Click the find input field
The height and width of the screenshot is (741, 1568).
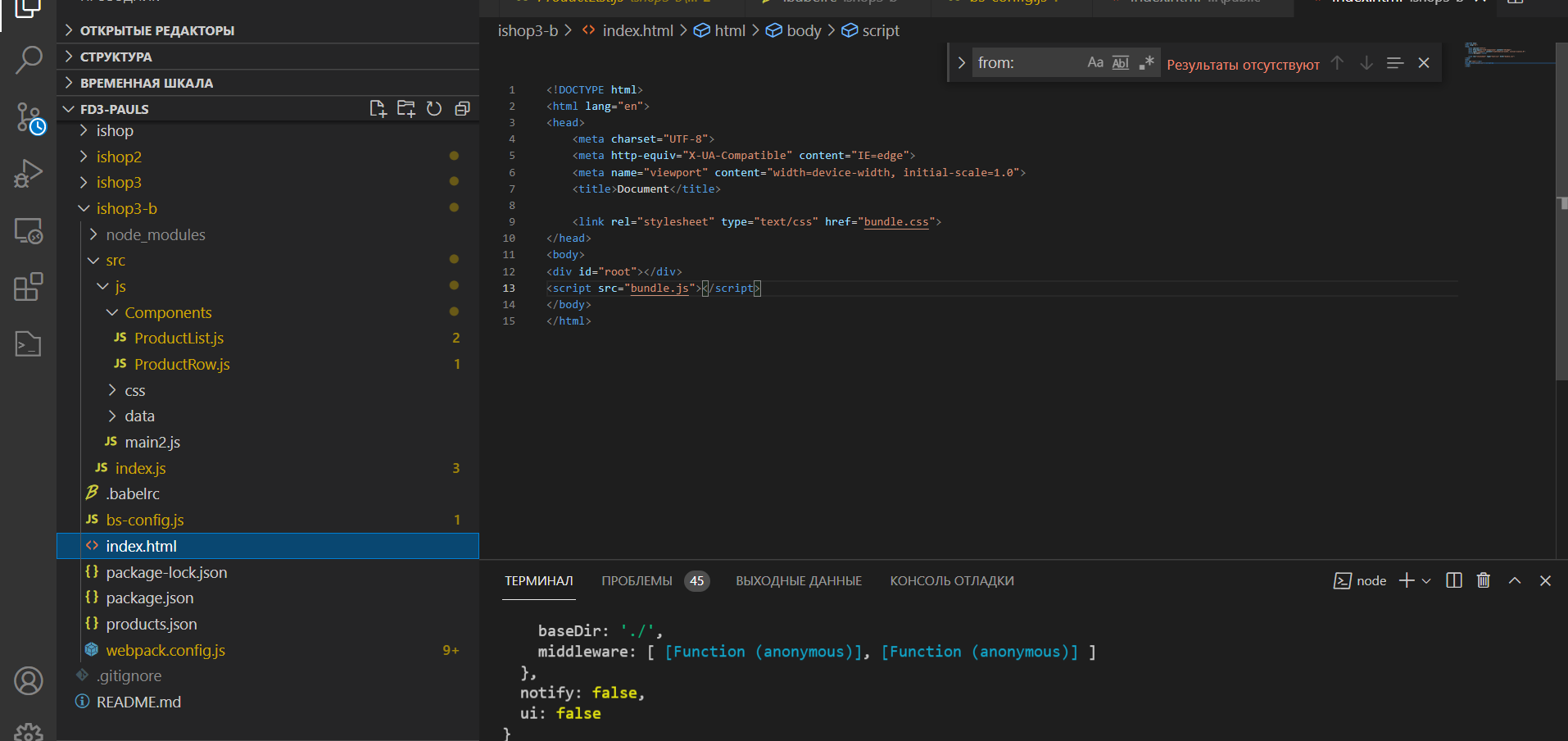point(1028,63)
